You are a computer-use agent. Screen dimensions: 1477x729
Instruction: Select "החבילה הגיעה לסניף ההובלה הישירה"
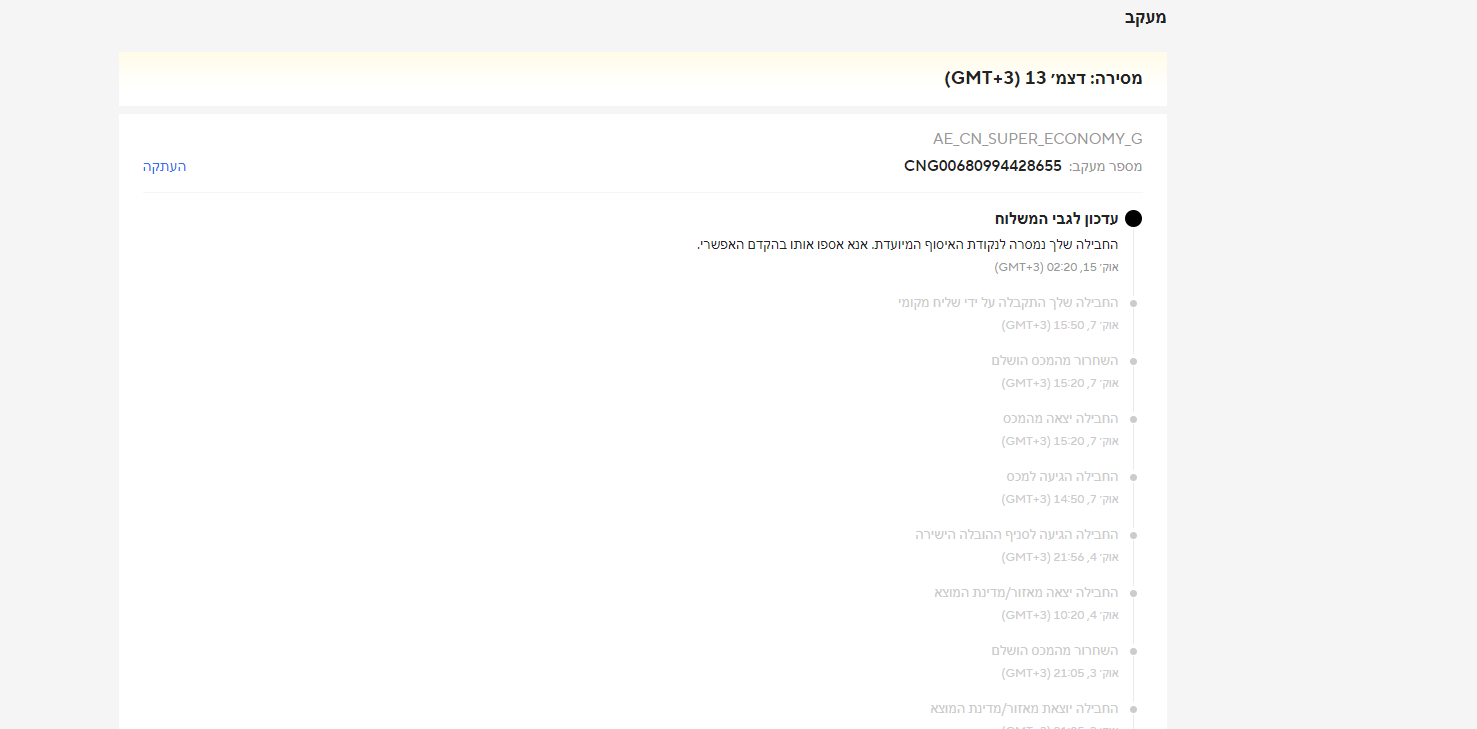pos(1017,534)
